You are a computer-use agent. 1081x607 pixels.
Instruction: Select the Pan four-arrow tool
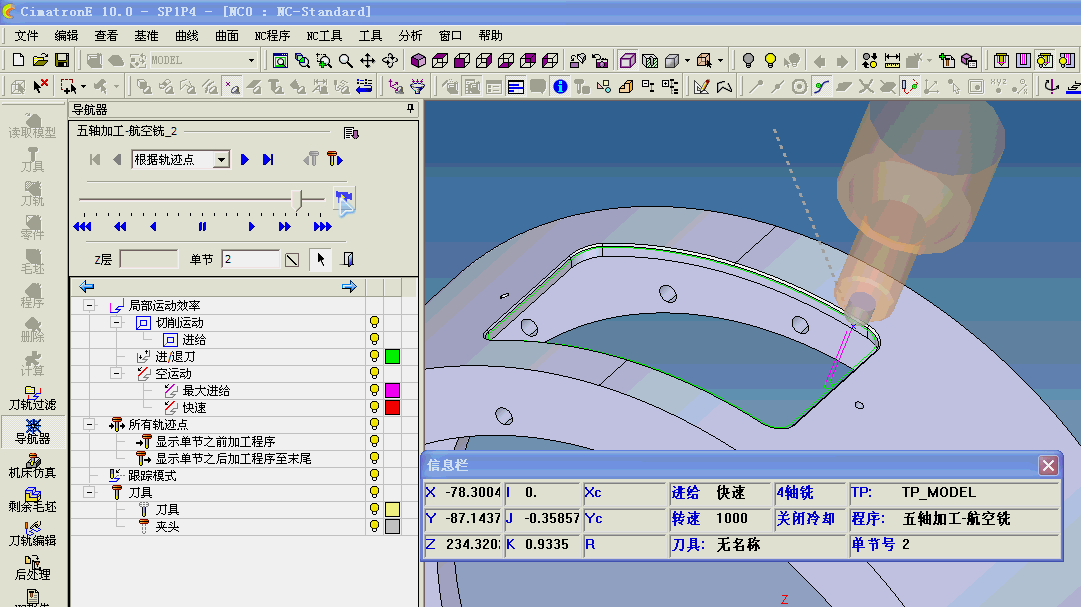coord(367,61)
